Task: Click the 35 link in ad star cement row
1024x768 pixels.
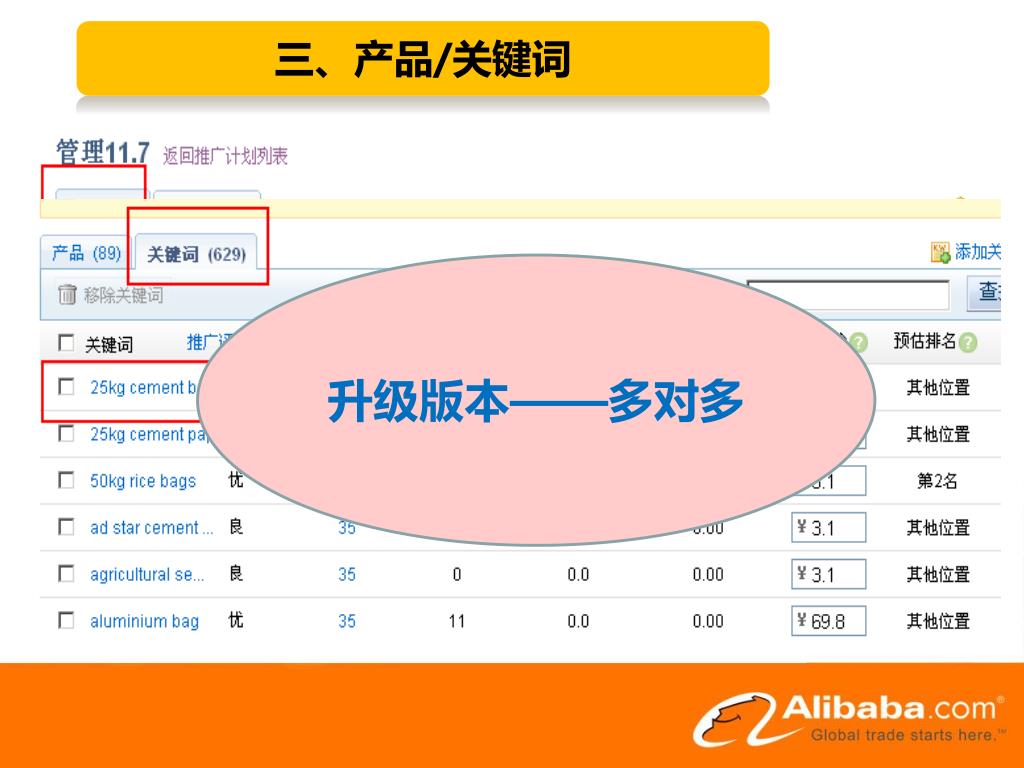Action: coord(347,528)
